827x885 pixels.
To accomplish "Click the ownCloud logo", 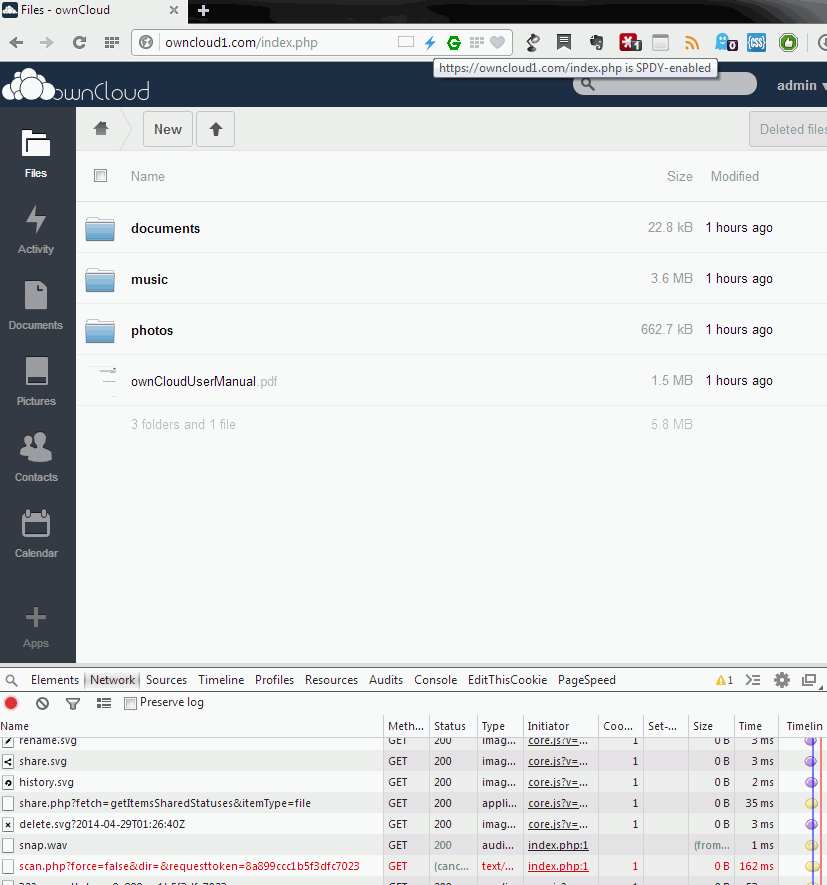I will 76,85.
